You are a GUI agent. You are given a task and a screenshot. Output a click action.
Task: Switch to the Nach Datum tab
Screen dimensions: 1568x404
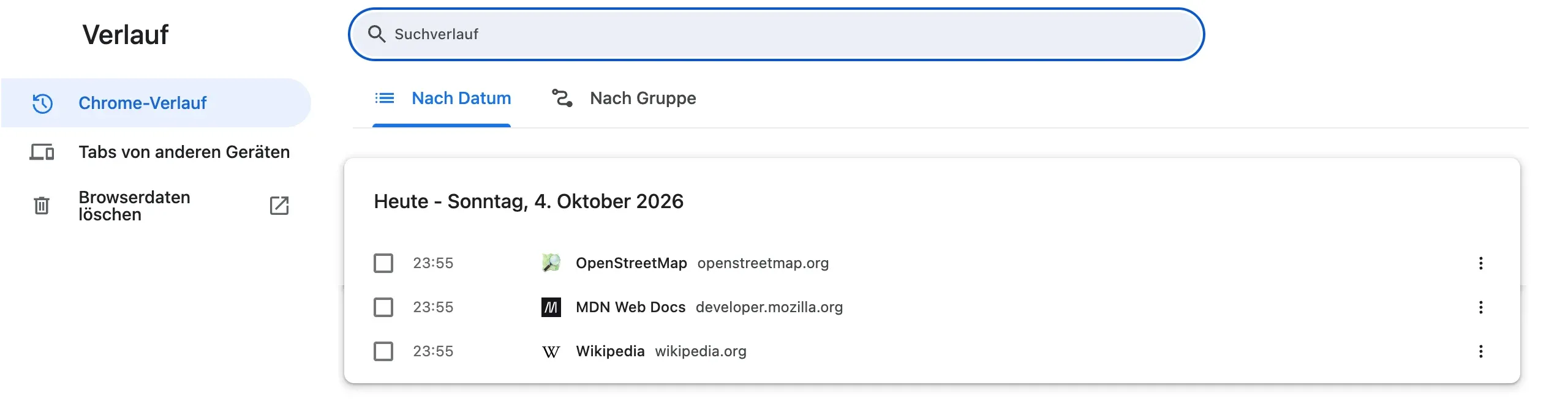pos(442,99)
